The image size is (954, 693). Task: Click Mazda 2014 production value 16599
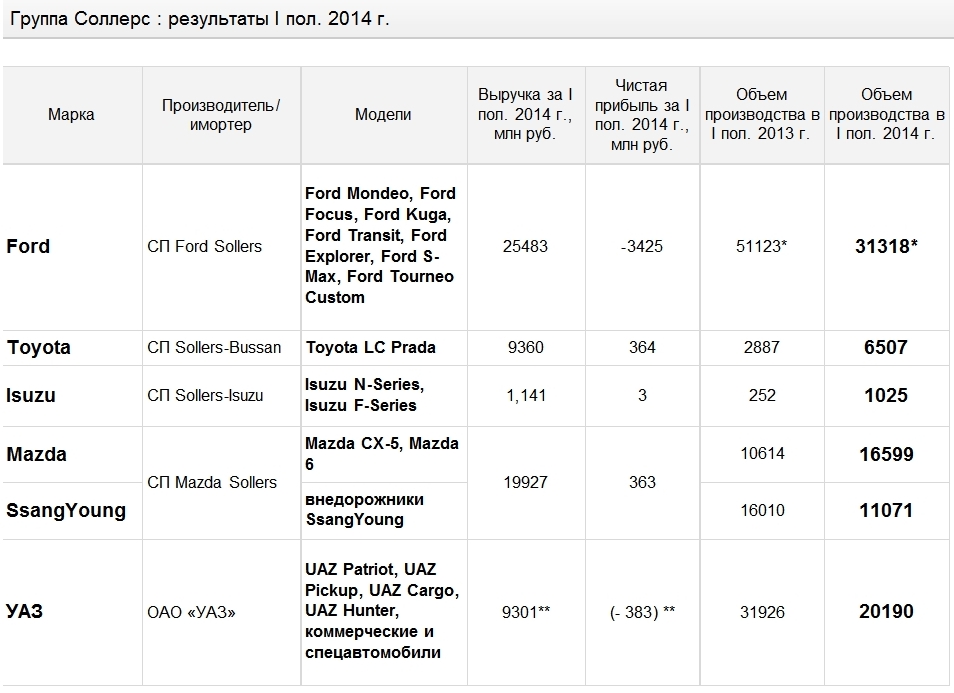coord(886,454)
